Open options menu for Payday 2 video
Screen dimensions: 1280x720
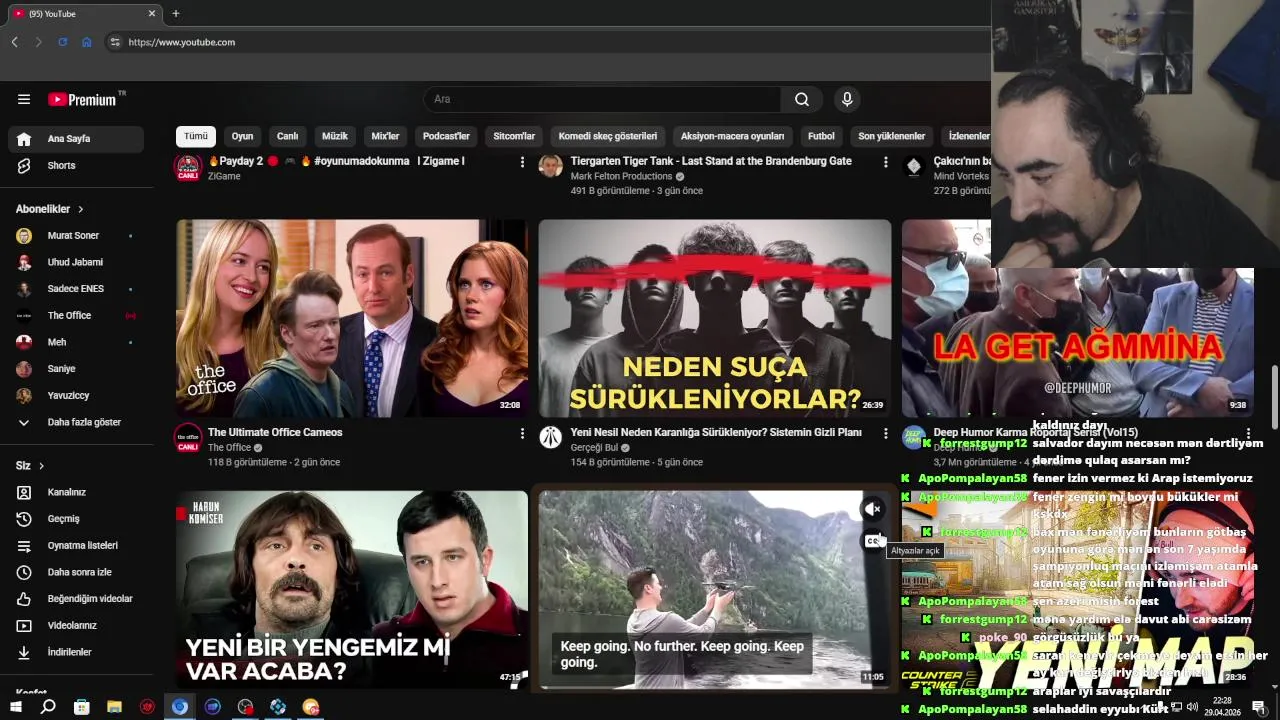click(x=522, y=162)
